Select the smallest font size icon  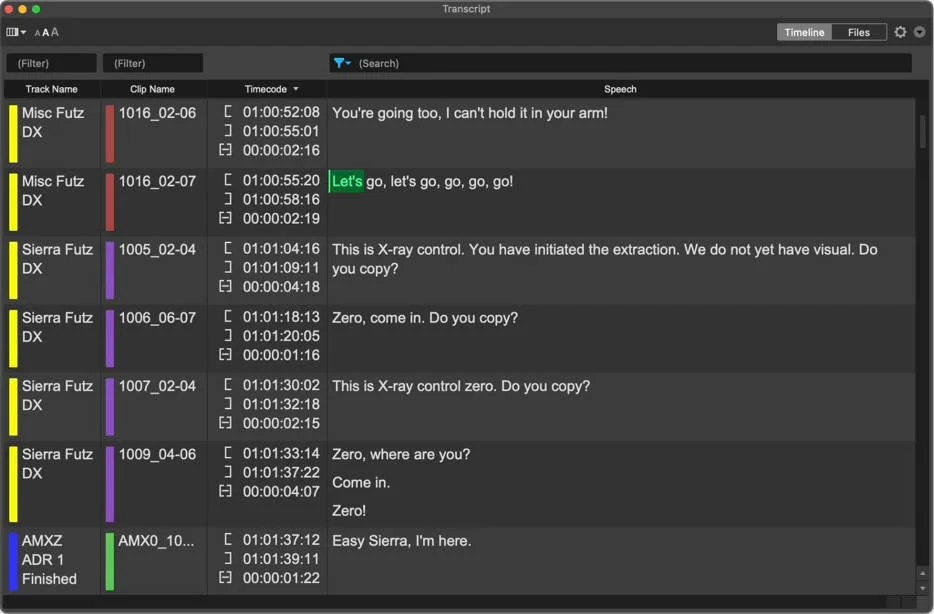point(37,32)
